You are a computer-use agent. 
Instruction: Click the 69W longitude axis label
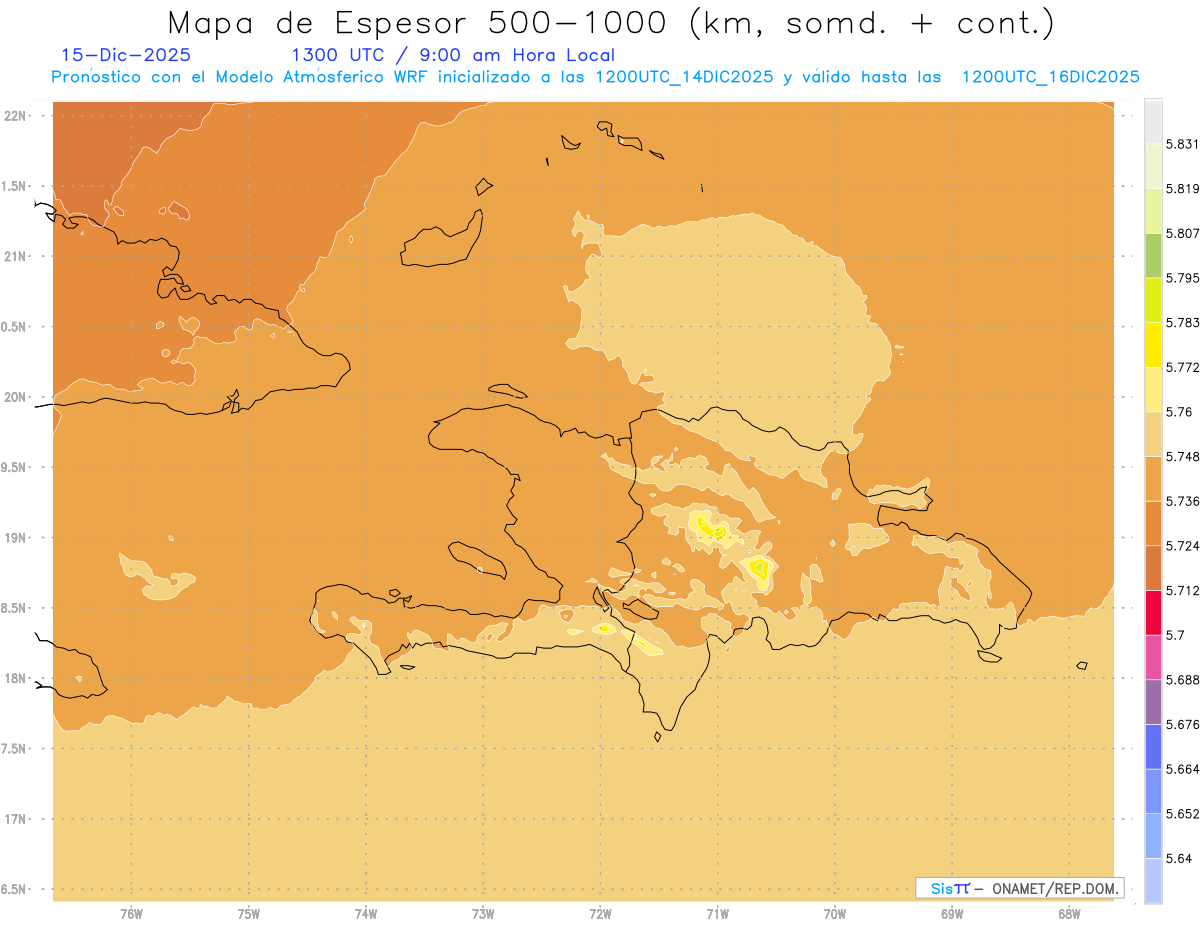click(952, 915)
